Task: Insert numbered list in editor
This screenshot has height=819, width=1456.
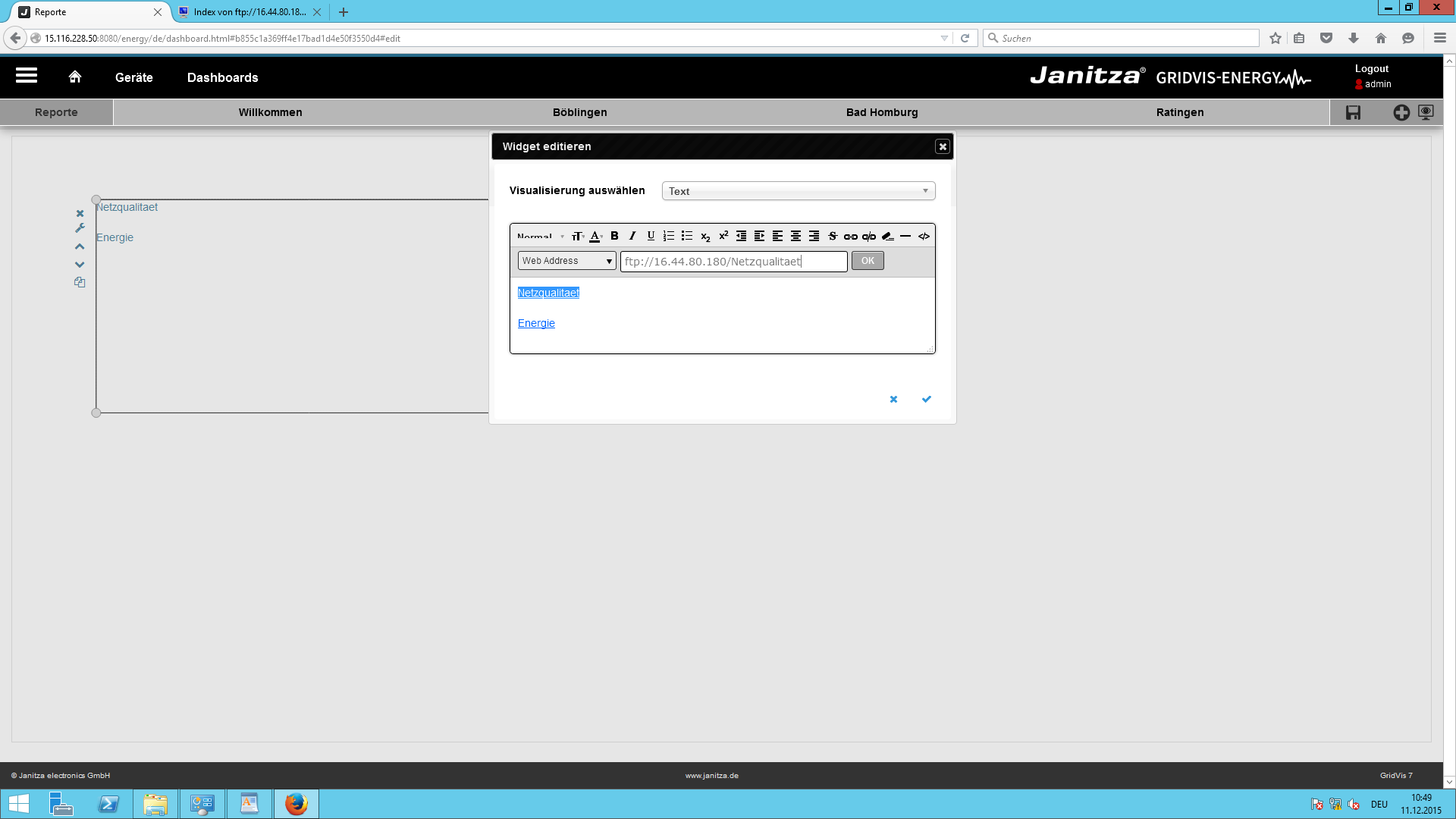Action: coord(669,236)
